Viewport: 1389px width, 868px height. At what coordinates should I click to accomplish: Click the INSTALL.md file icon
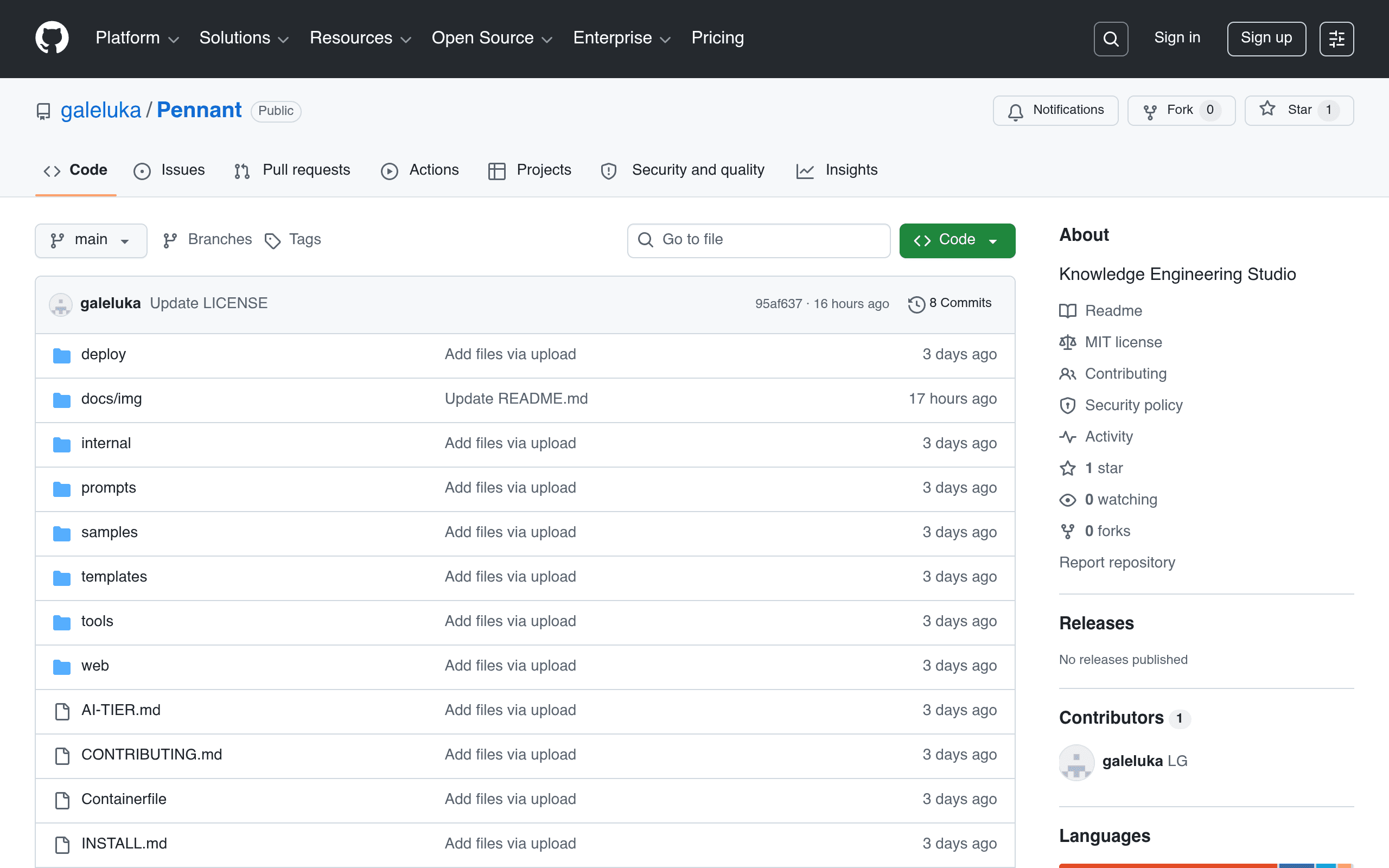coord(62,845)
